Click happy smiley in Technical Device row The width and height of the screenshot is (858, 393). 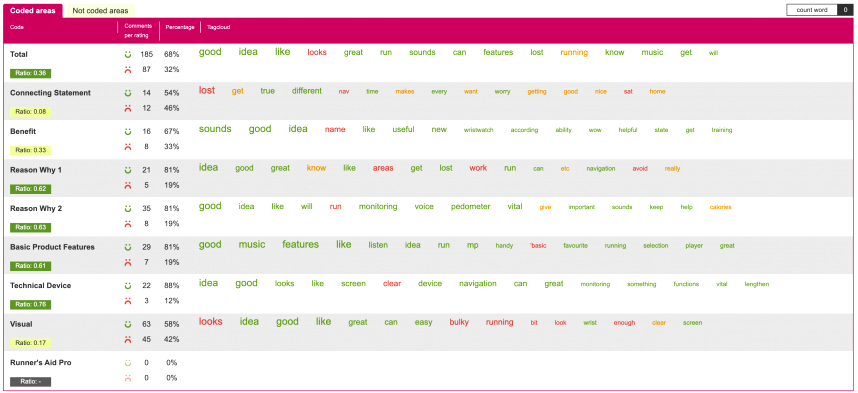pos(127,286)
